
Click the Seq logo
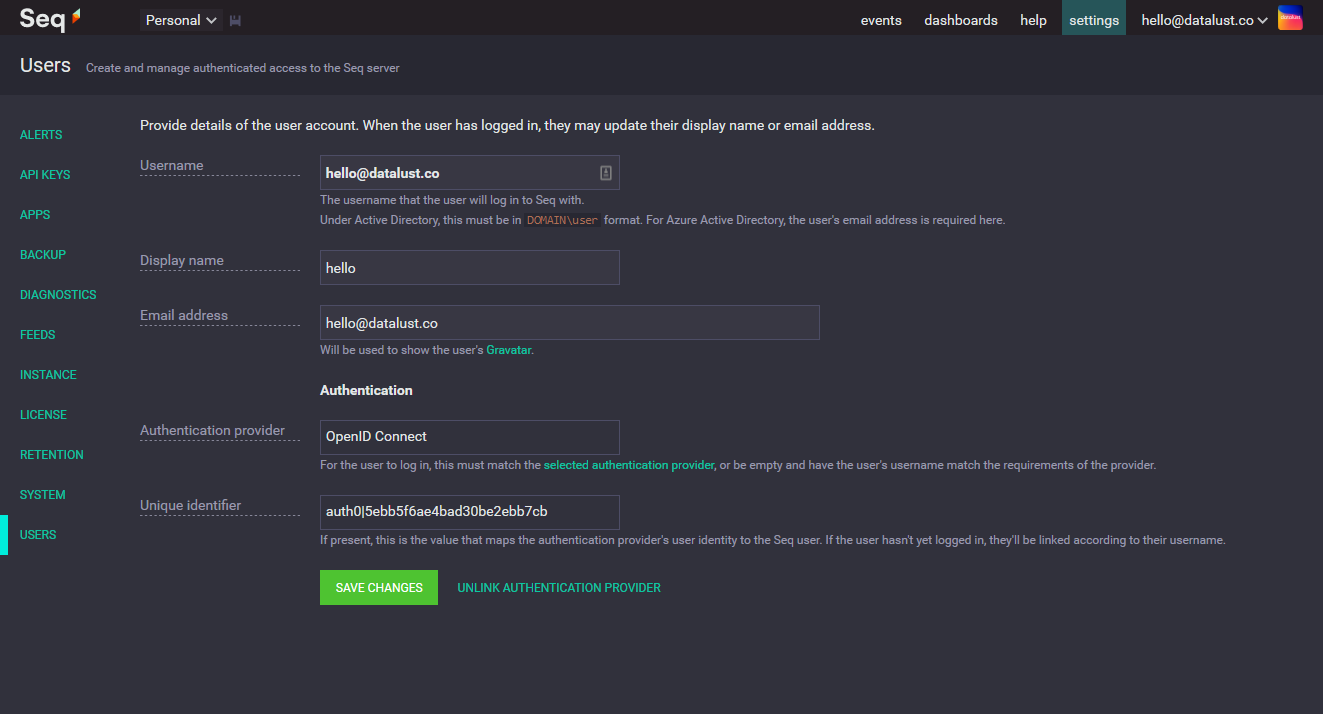[x=50, y=19]
